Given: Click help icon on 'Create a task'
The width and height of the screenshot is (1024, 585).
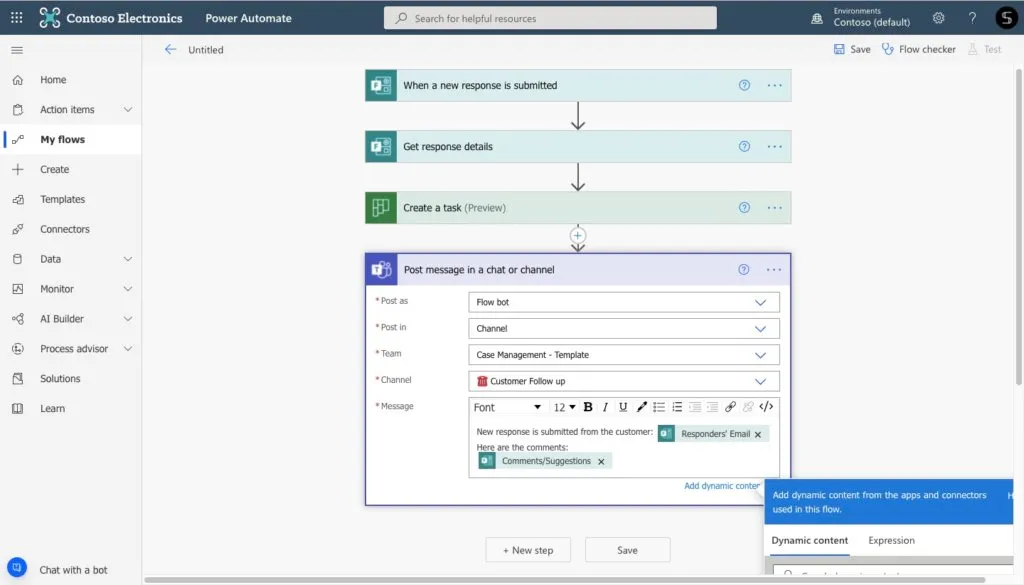Looking at the screenshot, I should pyautogui.click(x=744, y=208).
